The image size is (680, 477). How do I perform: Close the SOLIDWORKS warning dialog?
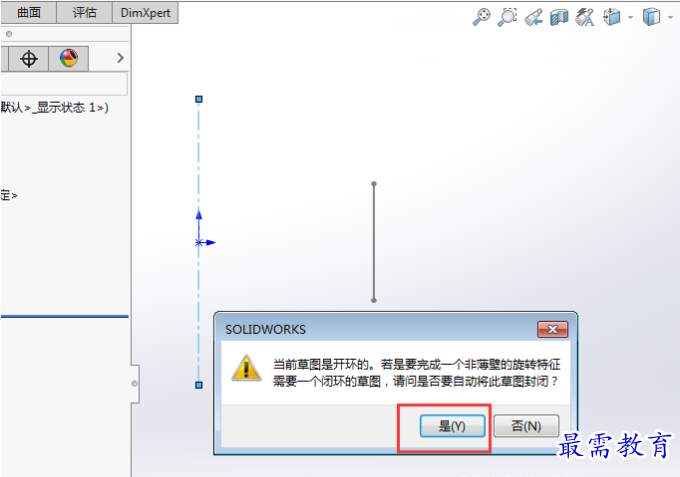click(552, 330)
